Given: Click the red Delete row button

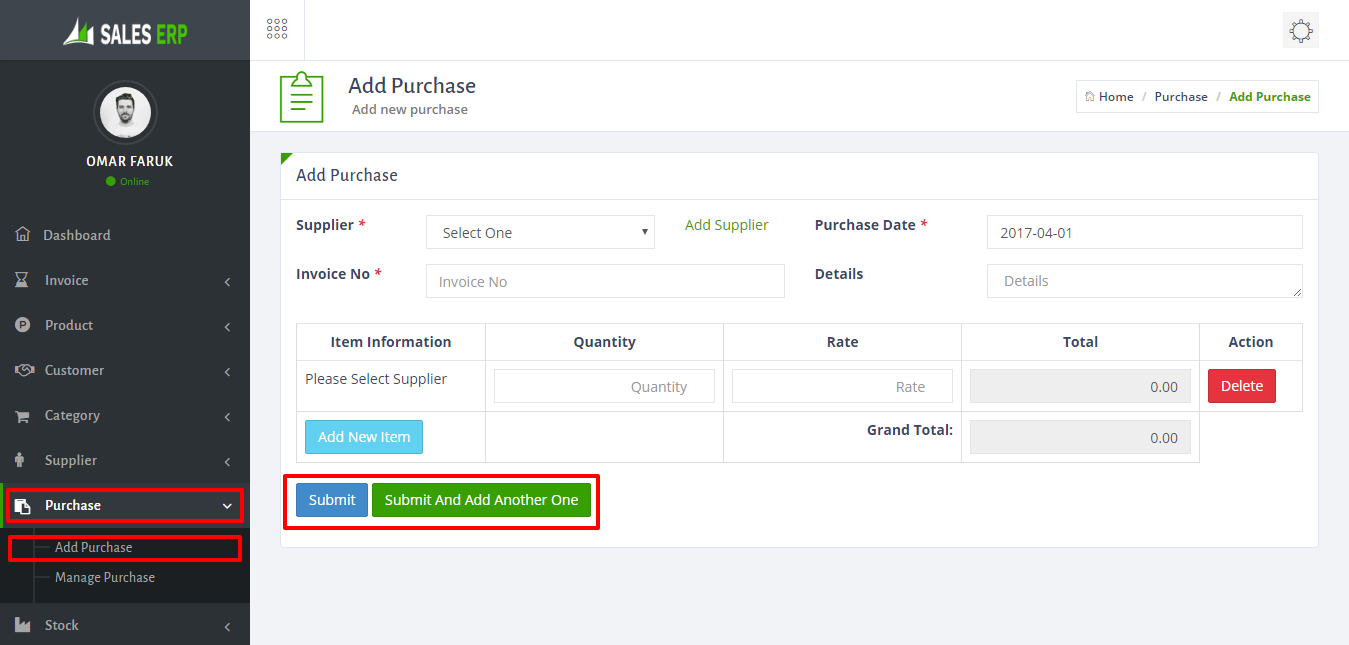Looking at the screenshot, I should click(1242, 386).
